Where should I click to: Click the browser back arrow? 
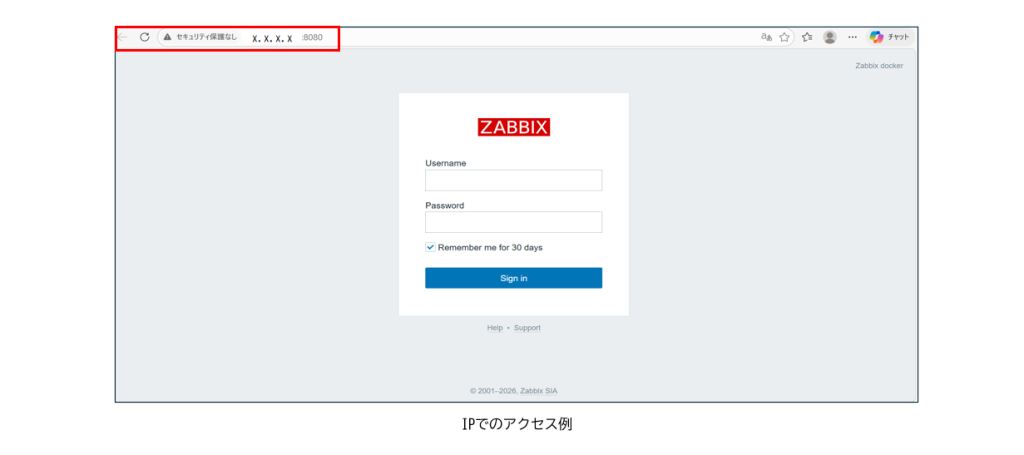click(x=123, y=37)
